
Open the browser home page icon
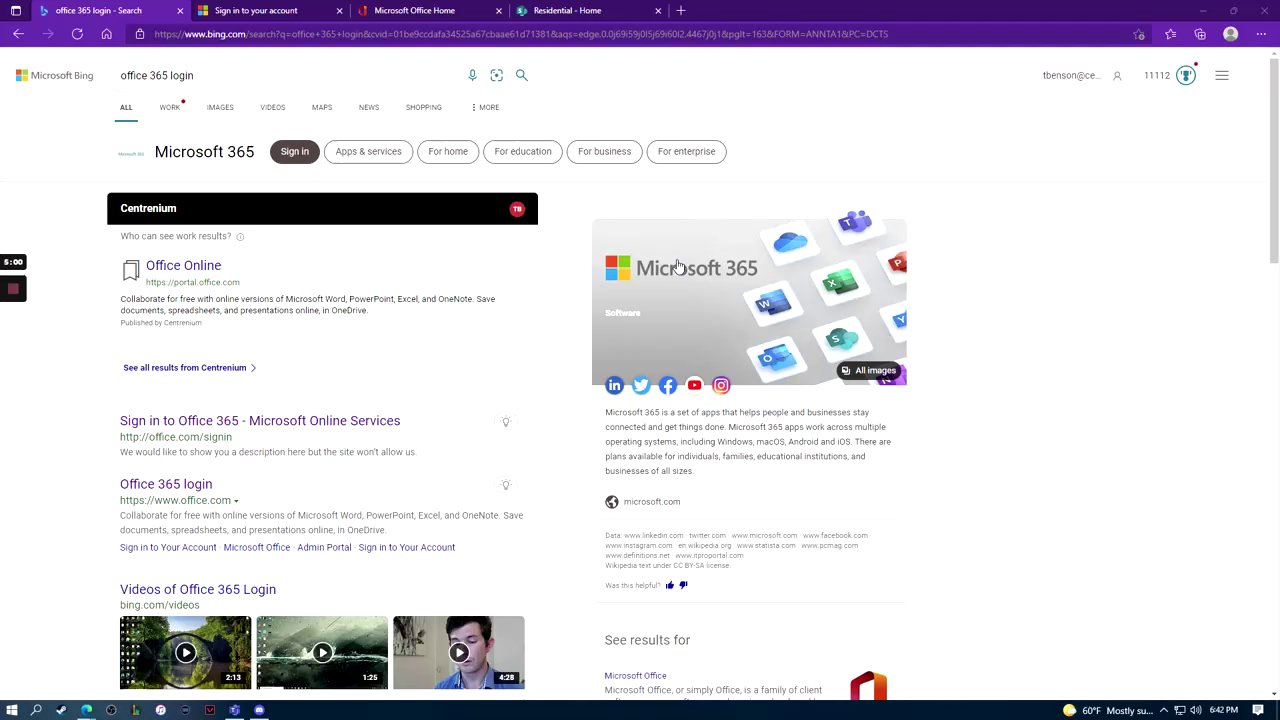click(106, 34)
